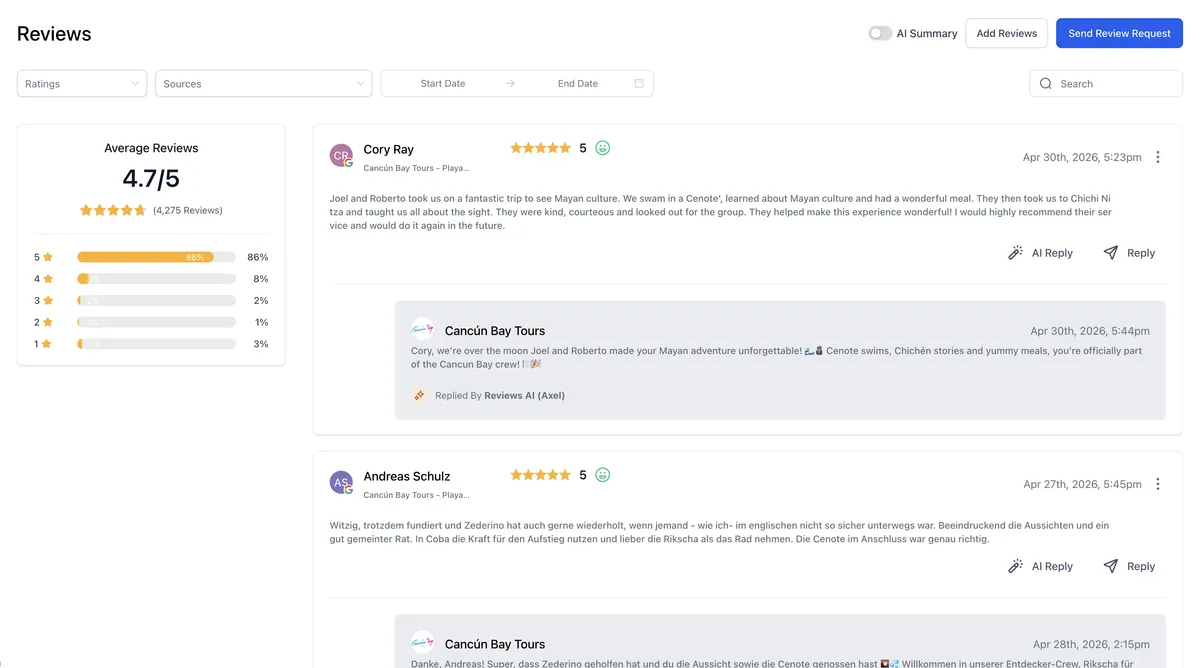Click the 8% label beside the 4-star bar

(x=261, y=279)
